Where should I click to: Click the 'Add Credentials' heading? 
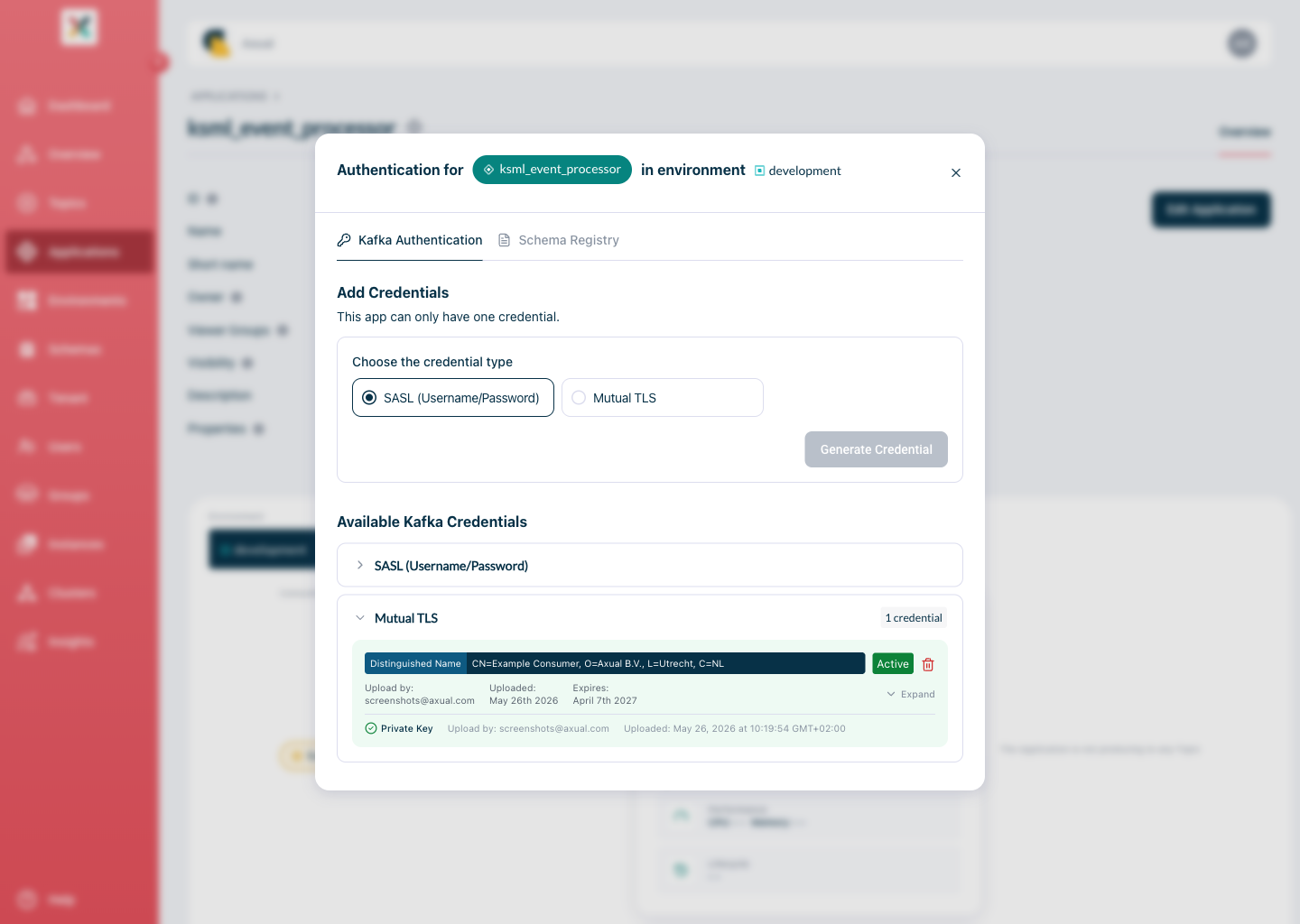coord(393,292)
